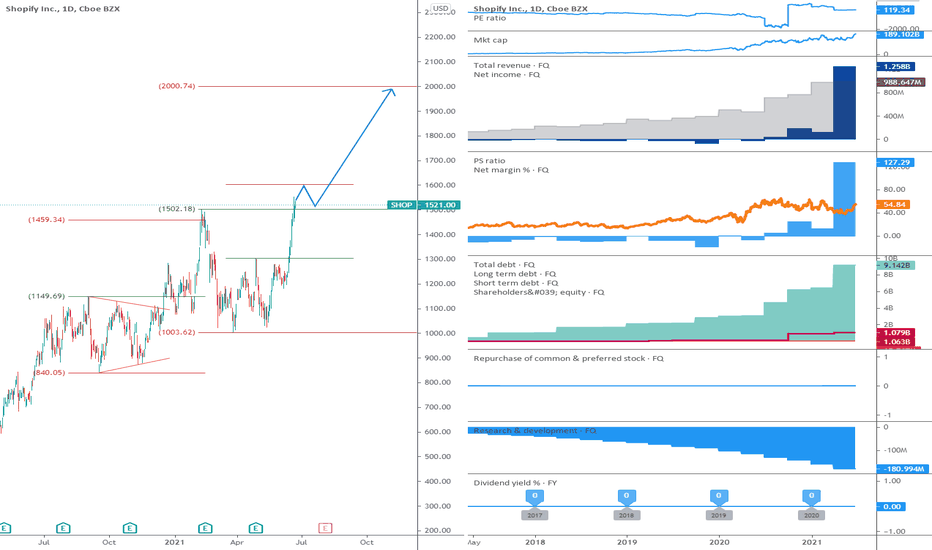Image resolution: width=932 pixels, height=550 pixels.
Task: Click the Research & development · FQ legend
Action: pyautogui.click(x=535, y=430)
